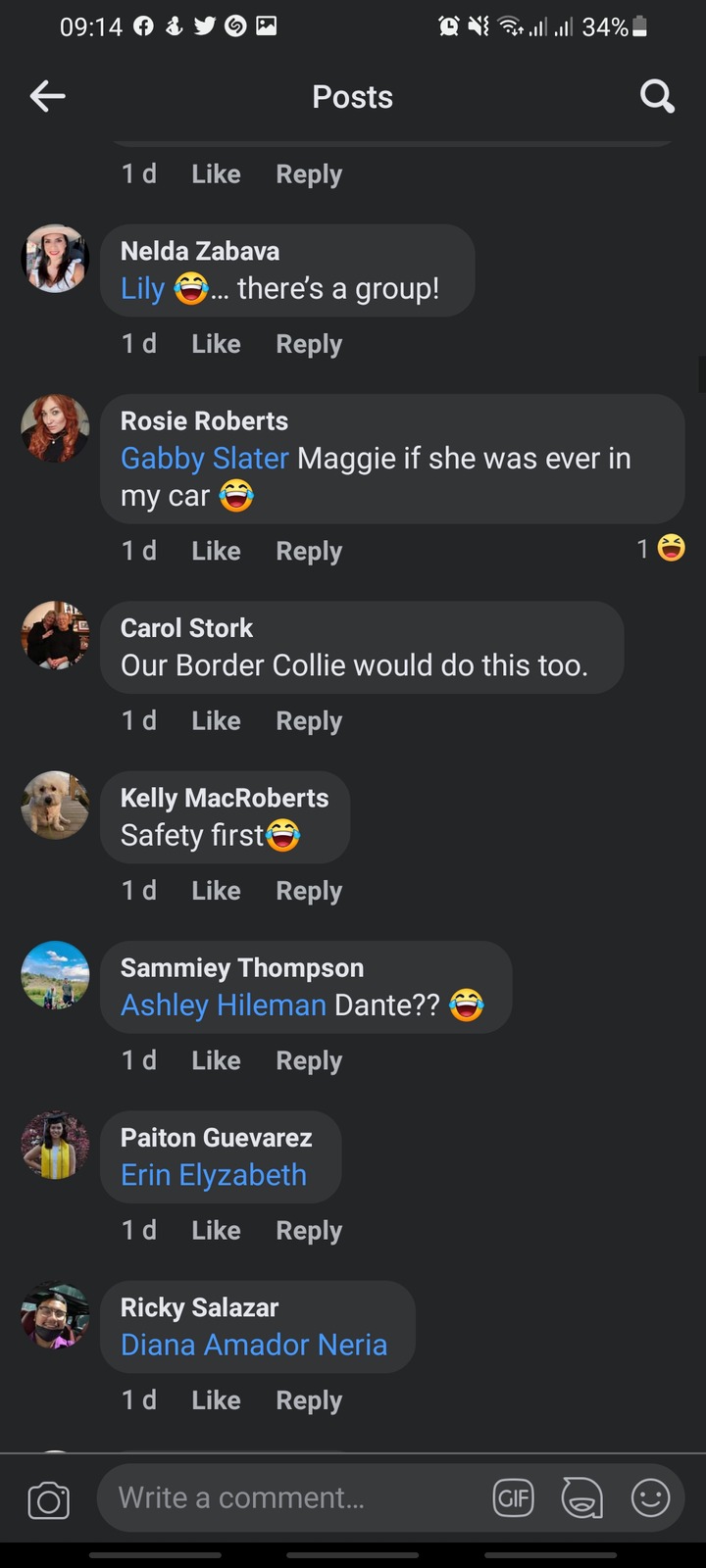Go back using the arrow icon

tap(47, 96)
